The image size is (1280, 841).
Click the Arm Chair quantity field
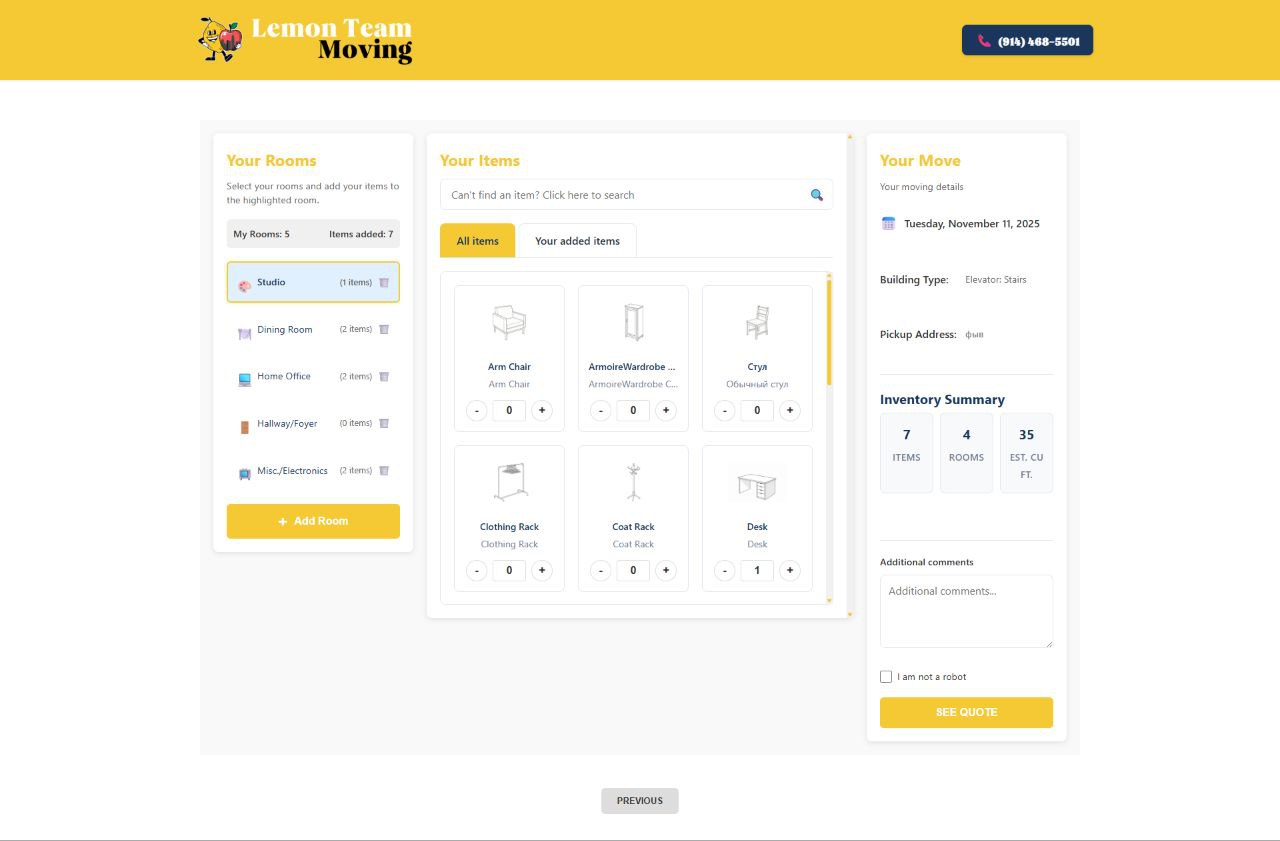[509, 410]
